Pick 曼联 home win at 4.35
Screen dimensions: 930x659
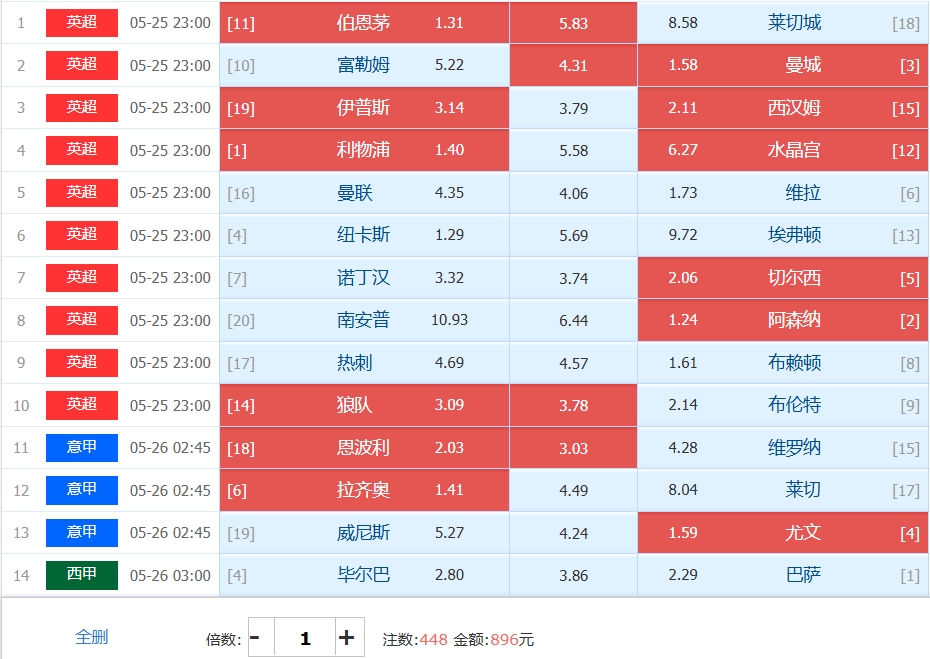(364, 193)
